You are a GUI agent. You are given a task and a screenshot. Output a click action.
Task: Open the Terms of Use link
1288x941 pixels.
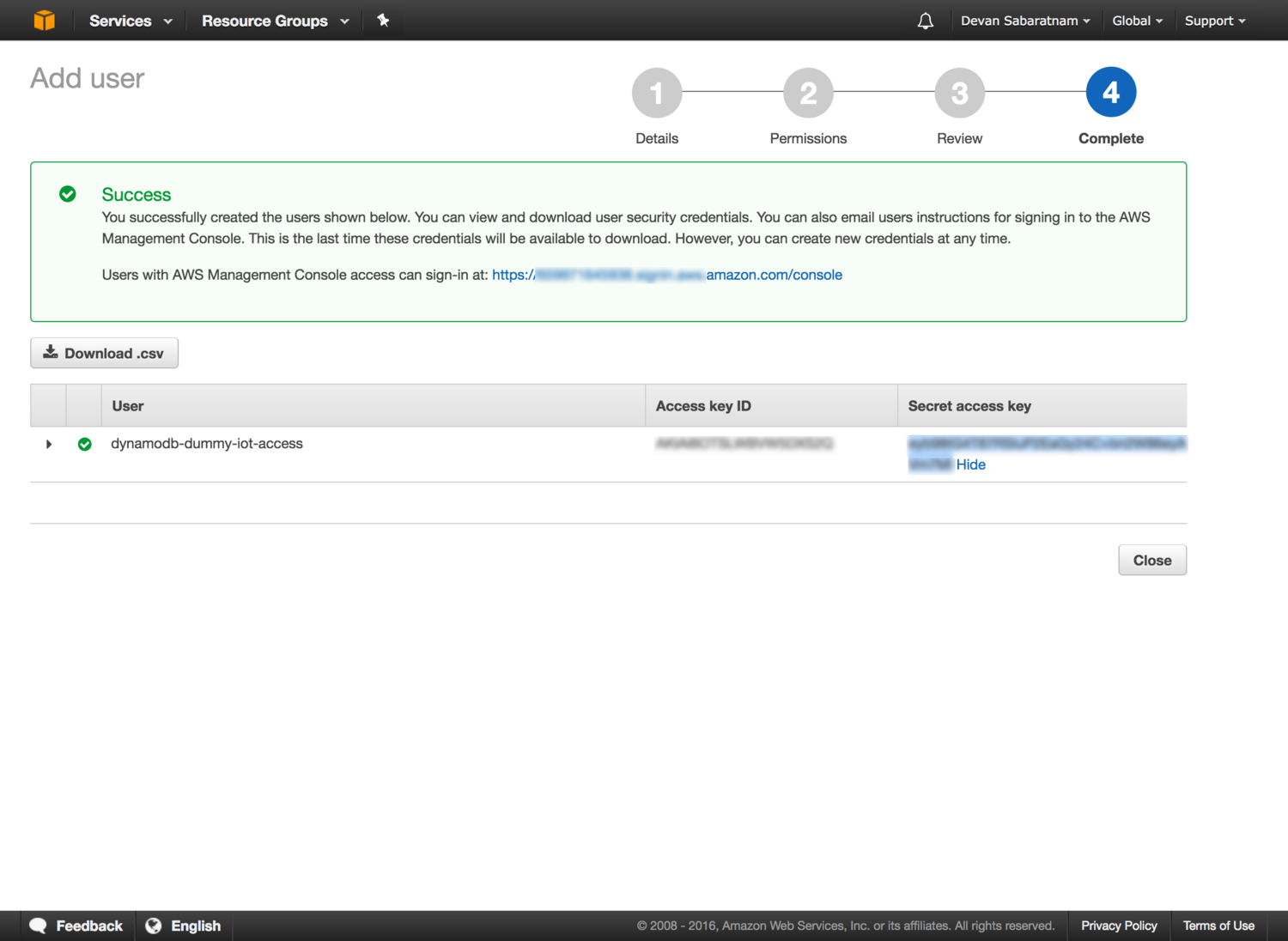(1218, 926)
